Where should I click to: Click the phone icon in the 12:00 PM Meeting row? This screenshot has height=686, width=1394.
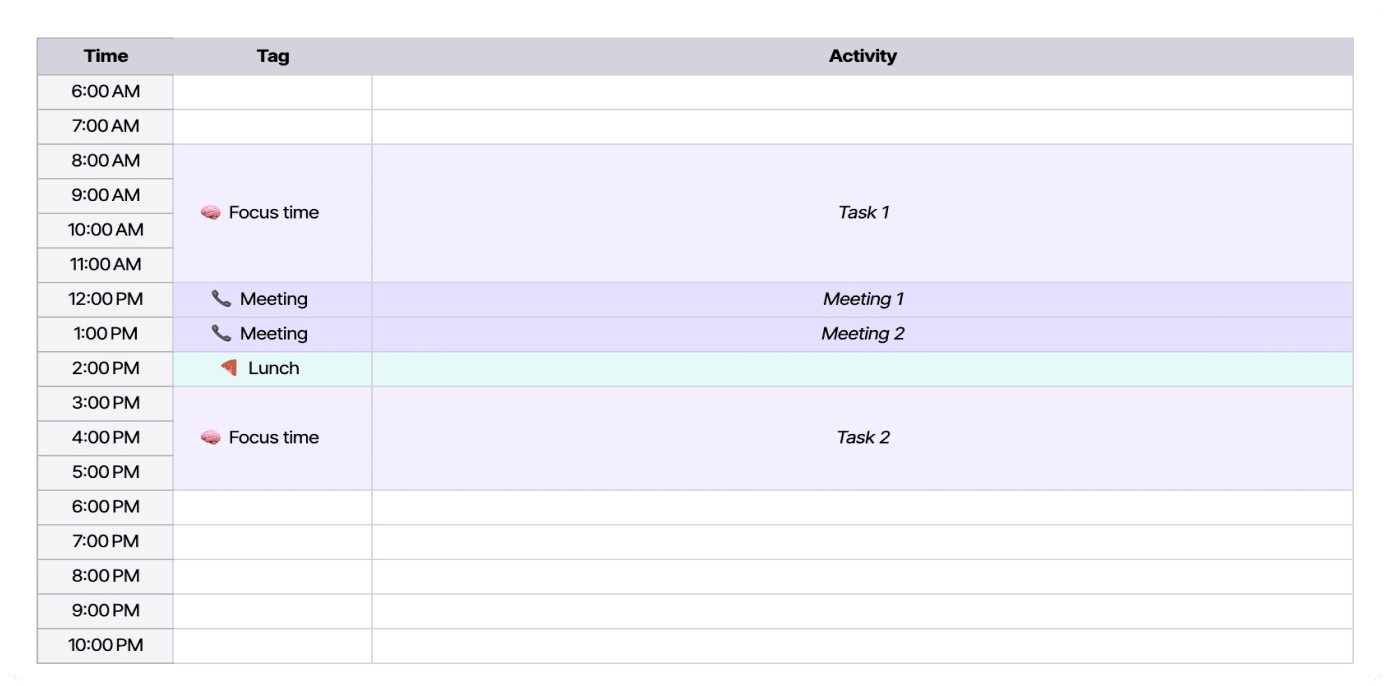click(221, 299)
